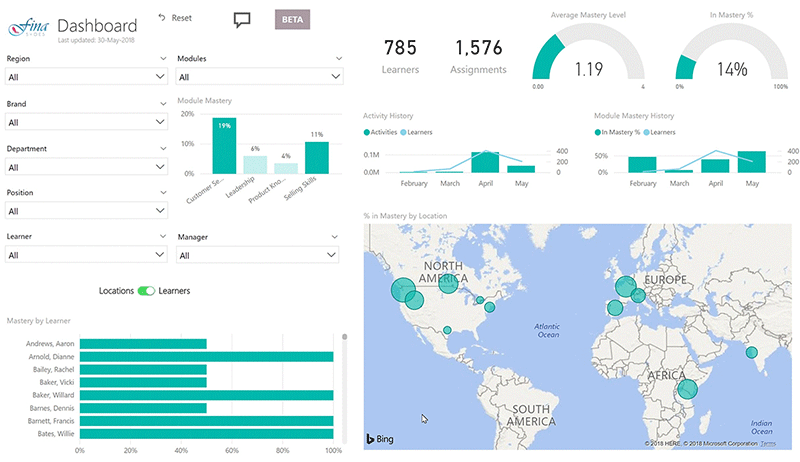Click the Activities legend marker in Activity History
The height and width of the screenshot is (462, 800).
tap(366, 132)
